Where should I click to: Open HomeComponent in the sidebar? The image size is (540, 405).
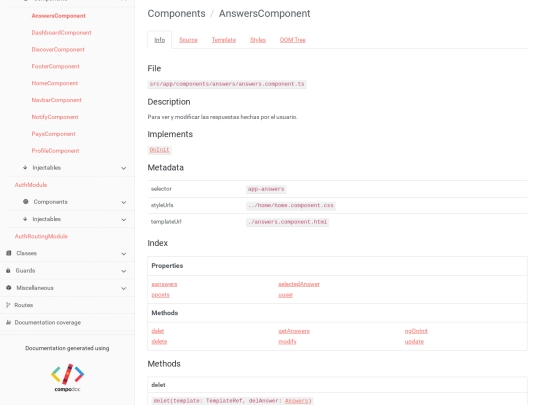[x=54, y=83]
